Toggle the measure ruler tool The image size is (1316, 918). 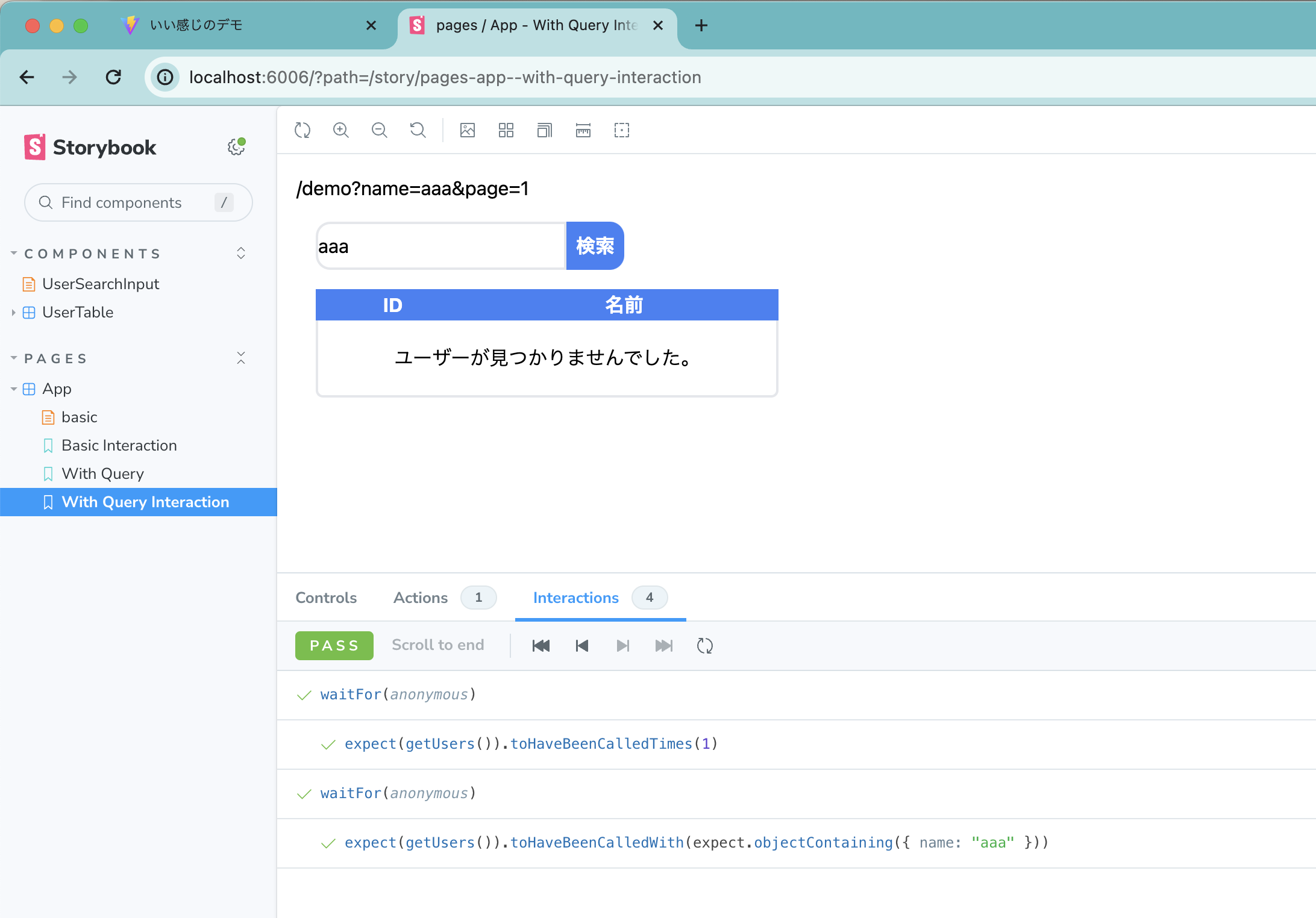[583, 130]
